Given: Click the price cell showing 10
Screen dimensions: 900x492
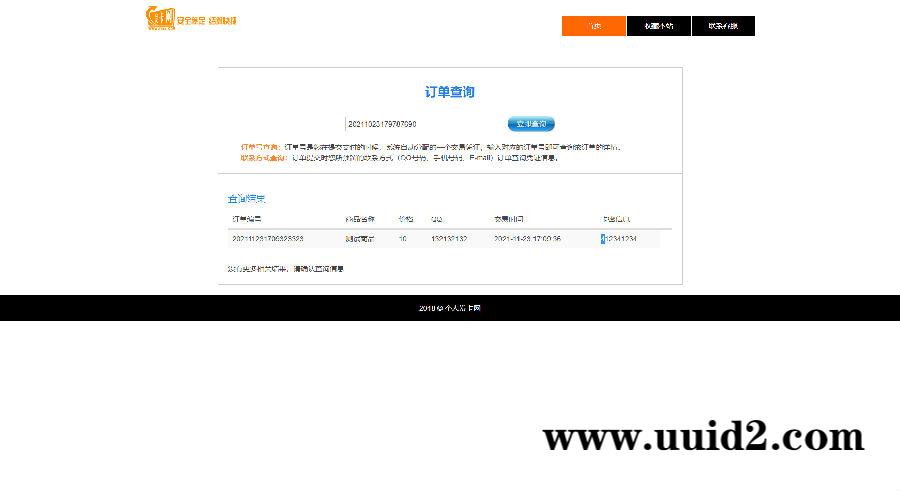Looking at the screenshot, I should pos(402,239).
